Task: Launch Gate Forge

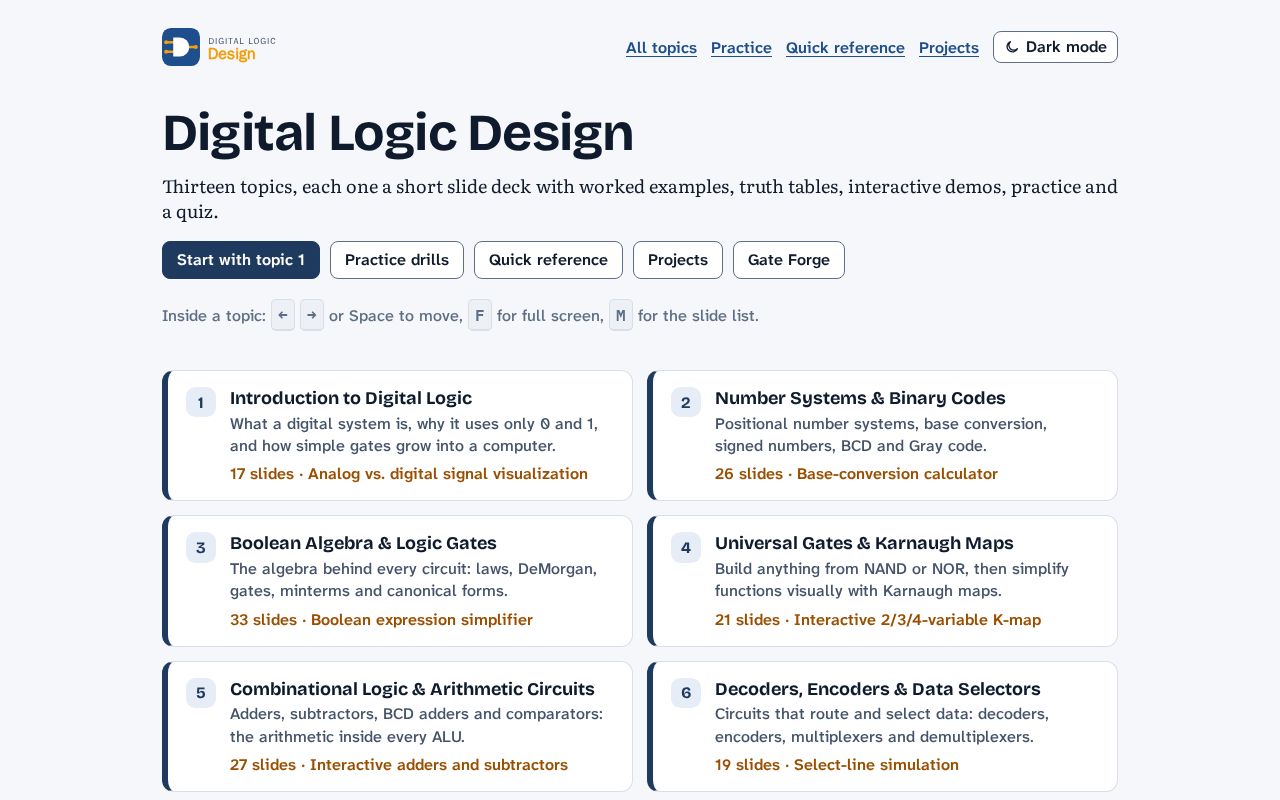Action: pyautogui.click(x=789, y=260)
